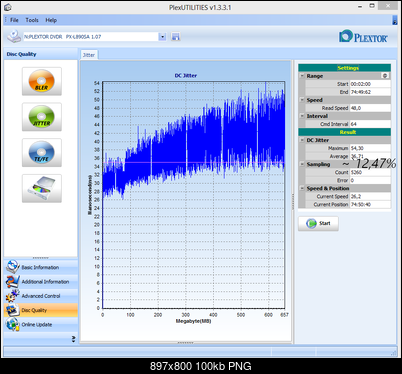Click the Megabyte(MB) axis label
This screenshot has height=374, width=402.
click(x=193, y=321)
